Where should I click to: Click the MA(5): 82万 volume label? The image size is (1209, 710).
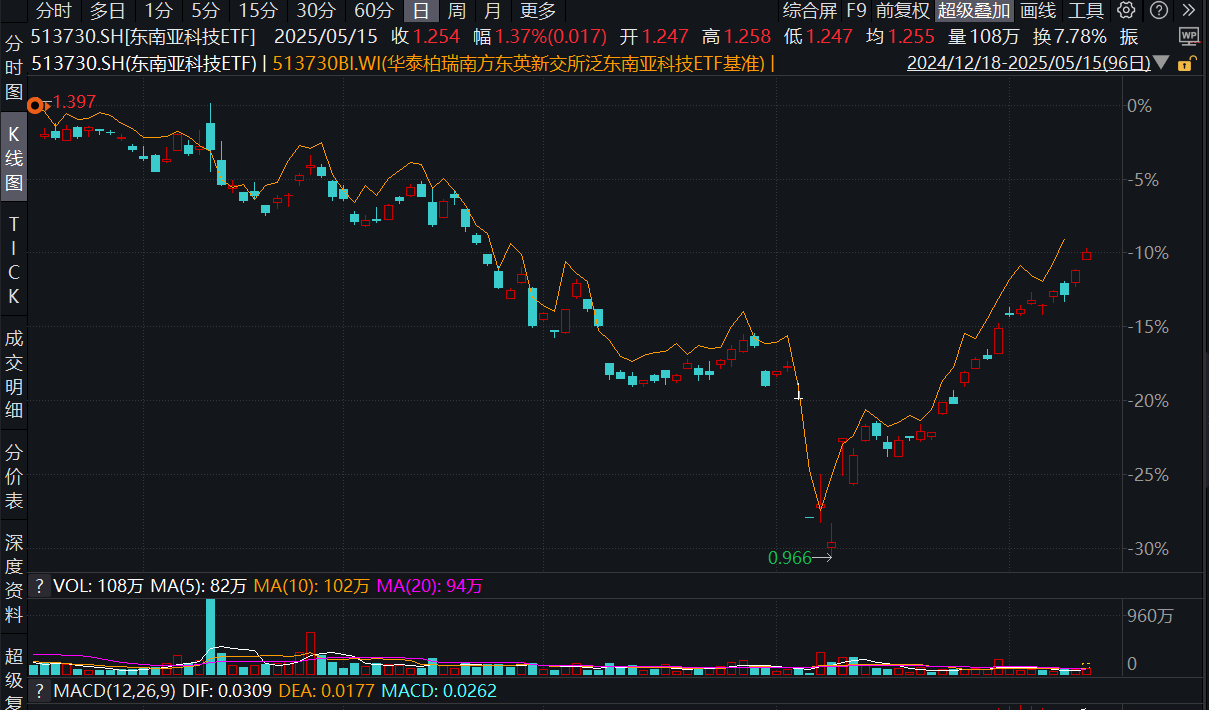[x=198, y=586]
